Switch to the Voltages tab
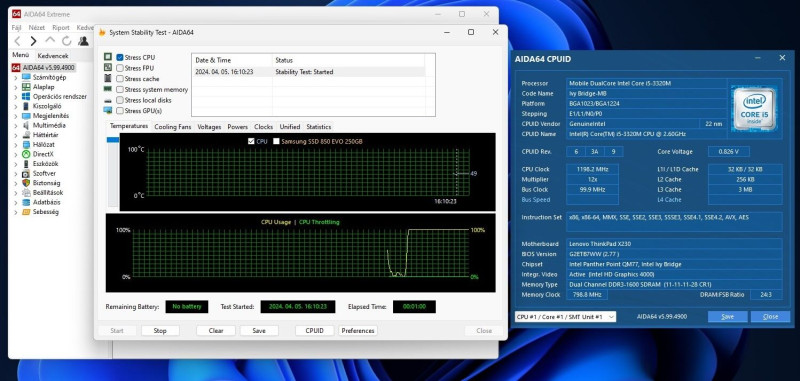 pyautogui.click(x=209, y=126)
